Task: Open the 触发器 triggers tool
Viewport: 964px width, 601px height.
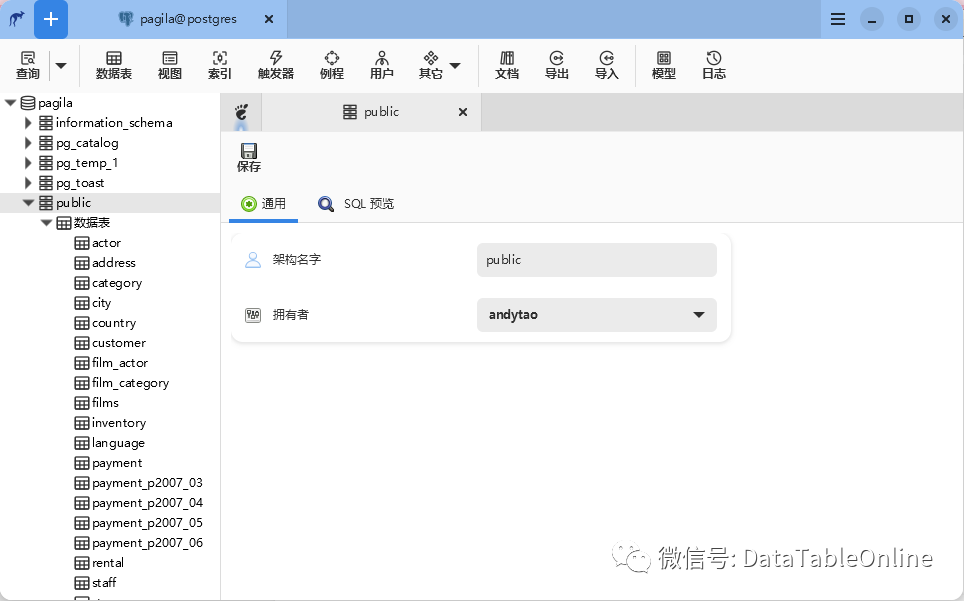Action: [x=275, y=65]
